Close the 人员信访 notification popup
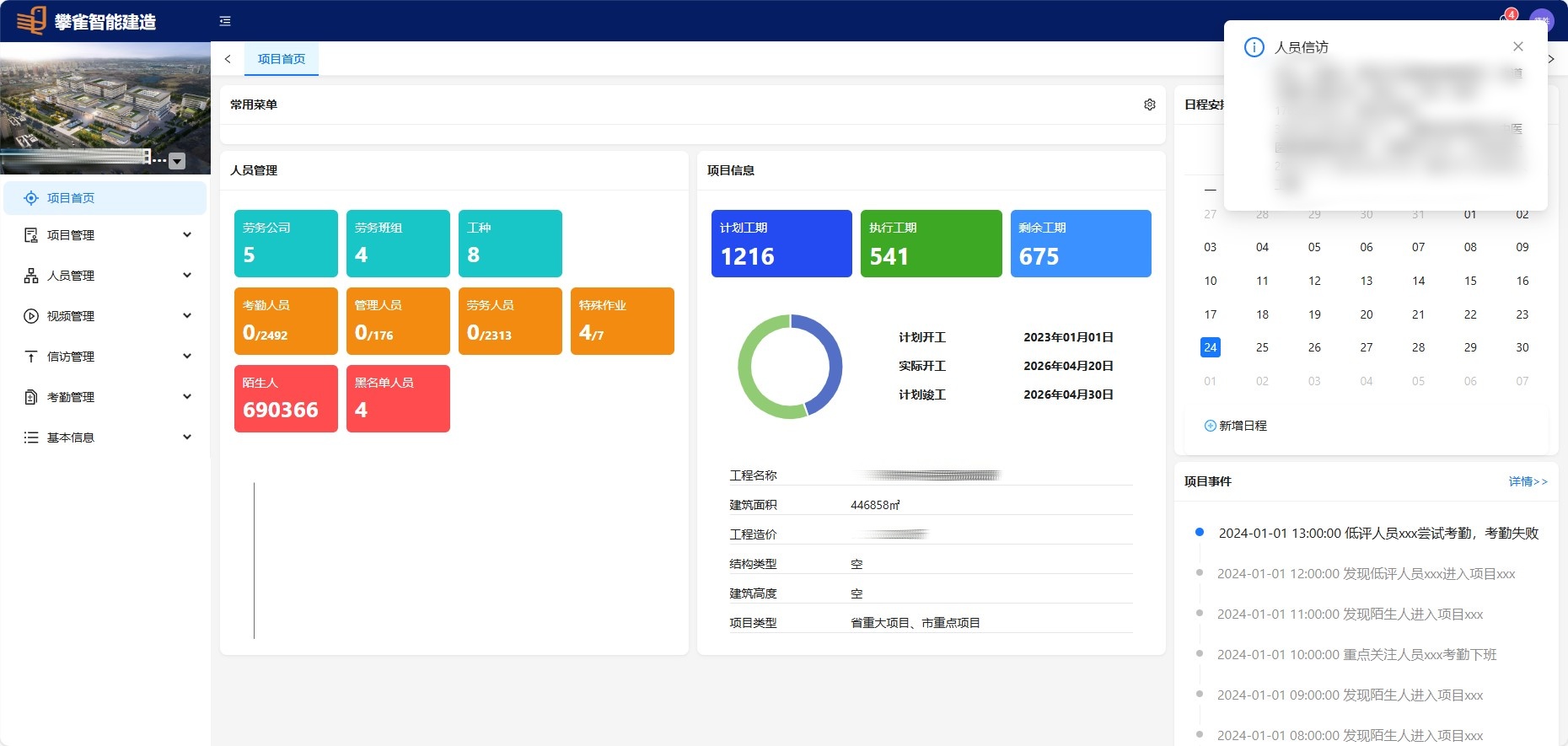 click(1517, 47)
